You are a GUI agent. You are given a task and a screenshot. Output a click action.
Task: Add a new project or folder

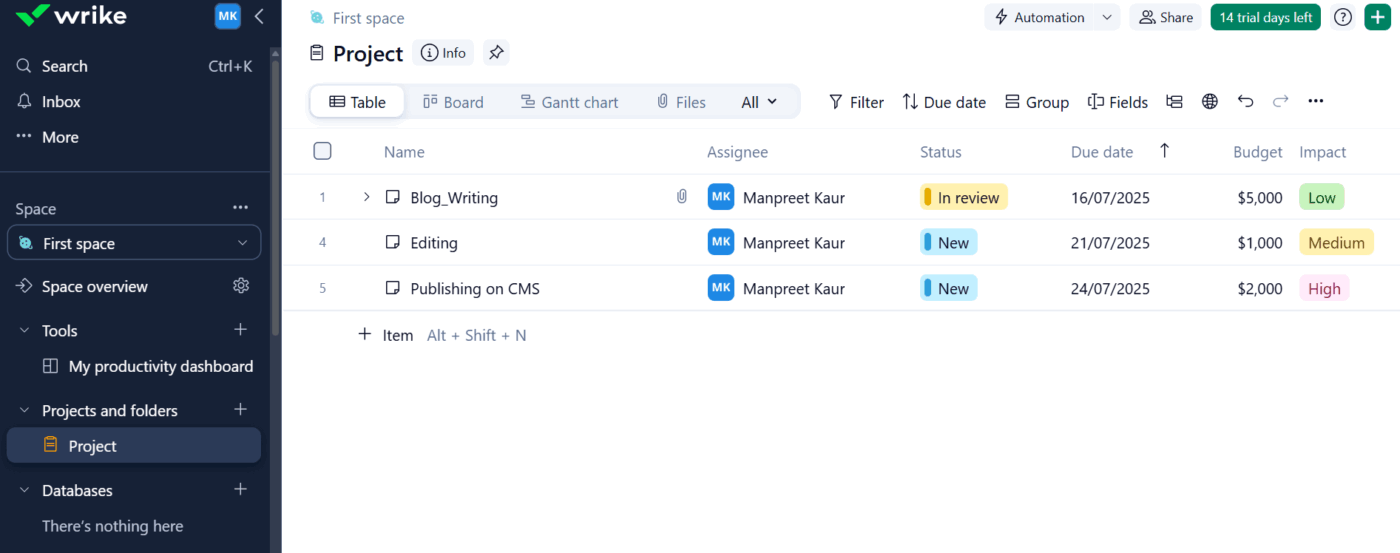[240, 410]
